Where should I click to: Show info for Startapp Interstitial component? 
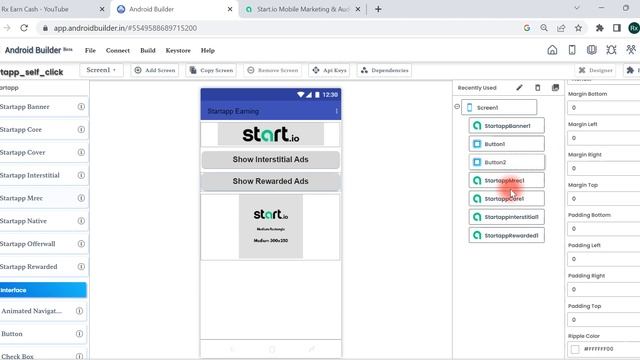click(x=81, y=175)
